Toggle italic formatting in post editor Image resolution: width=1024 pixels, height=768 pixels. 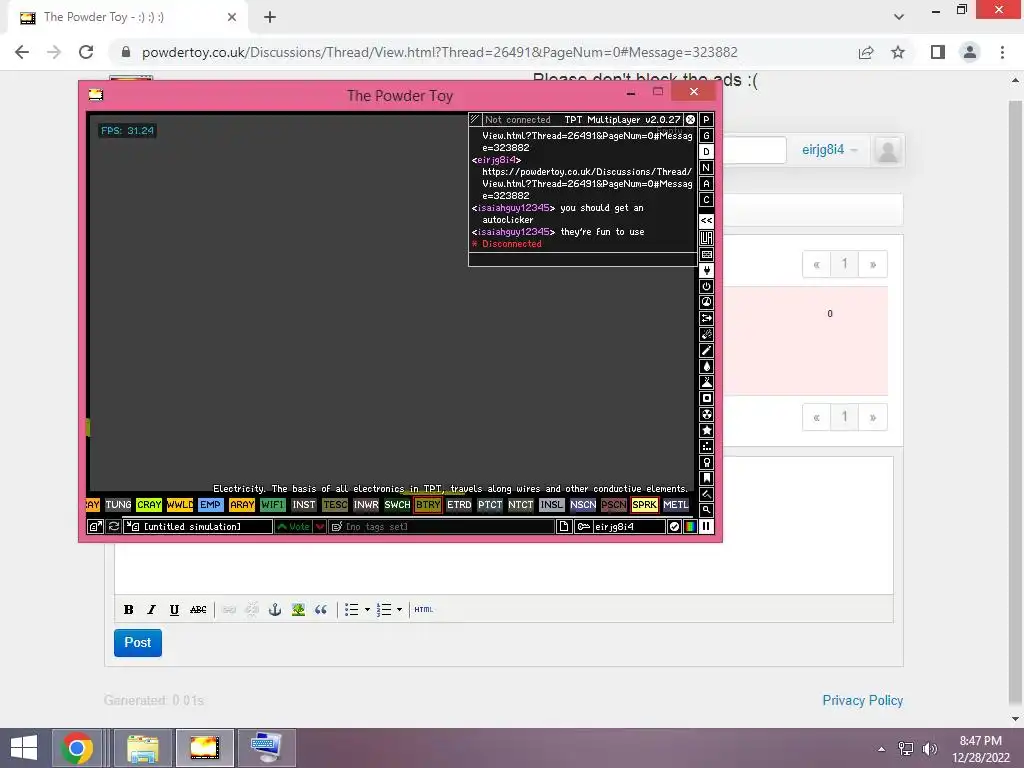152,609
